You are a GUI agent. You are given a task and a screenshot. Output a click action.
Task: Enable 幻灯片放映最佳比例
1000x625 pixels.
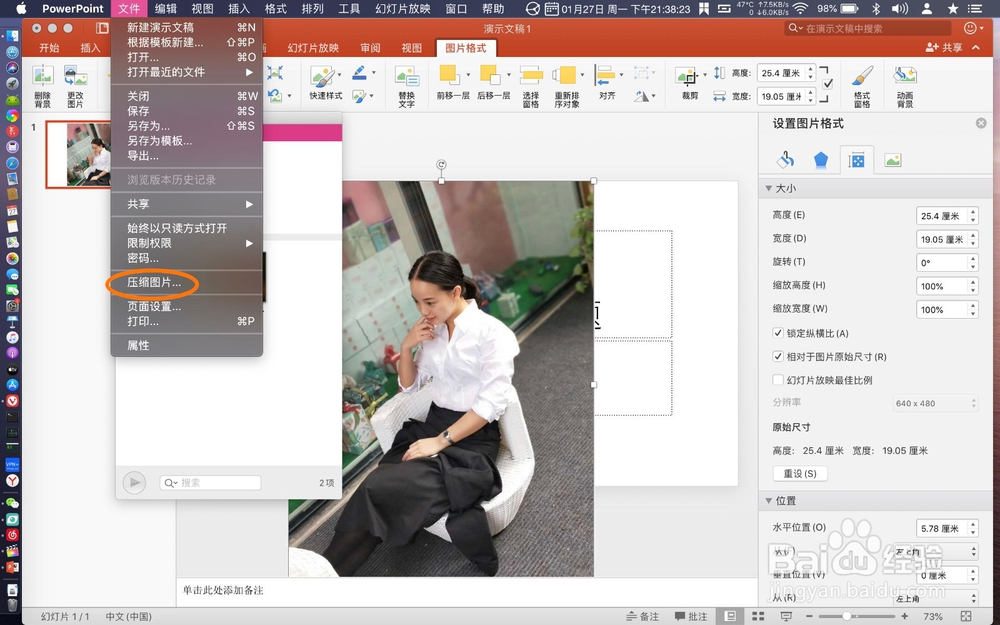(778, 379)
